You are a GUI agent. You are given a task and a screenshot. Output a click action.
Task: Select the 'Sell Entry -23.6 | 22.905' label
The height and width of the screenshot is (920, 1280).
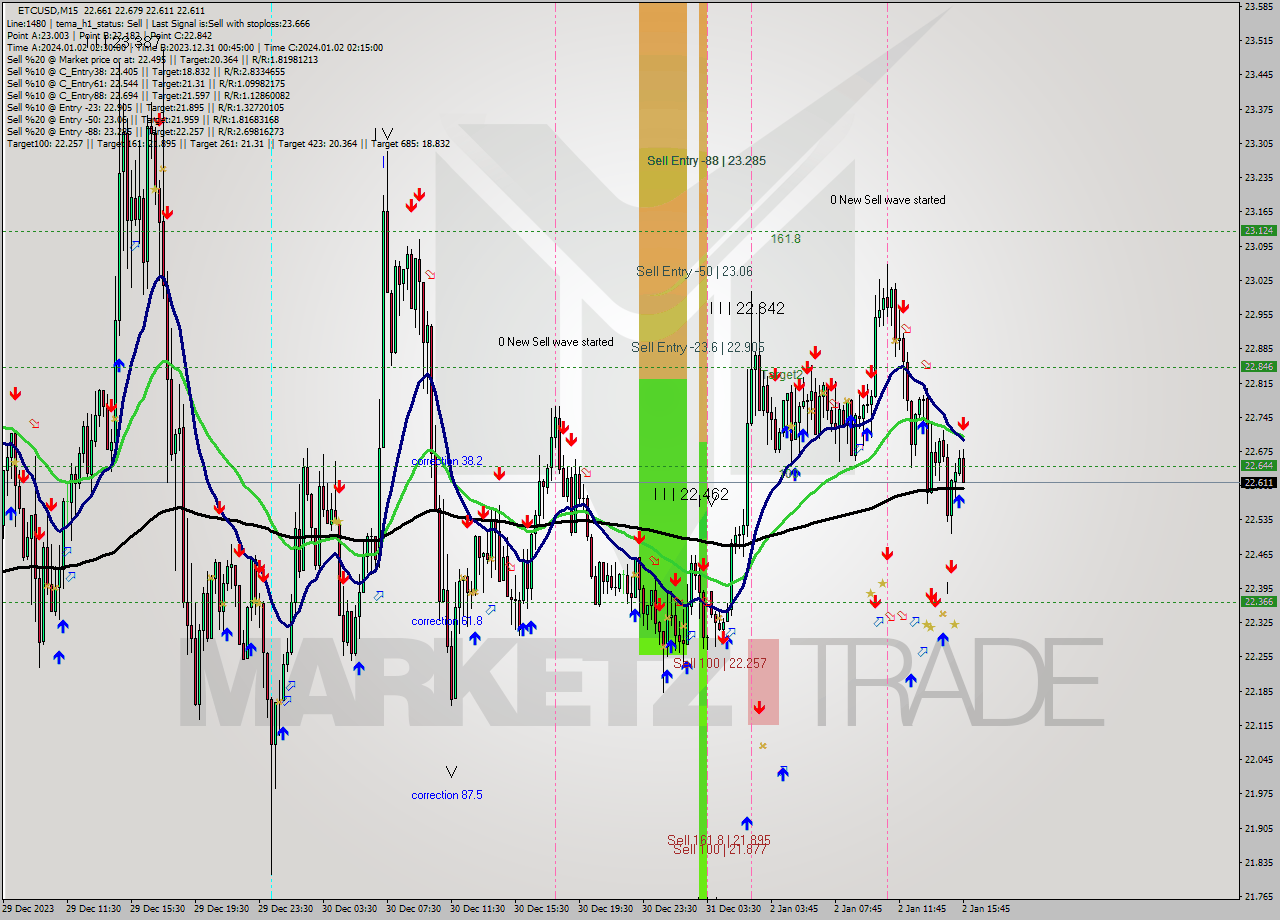[x=697, y=347]
